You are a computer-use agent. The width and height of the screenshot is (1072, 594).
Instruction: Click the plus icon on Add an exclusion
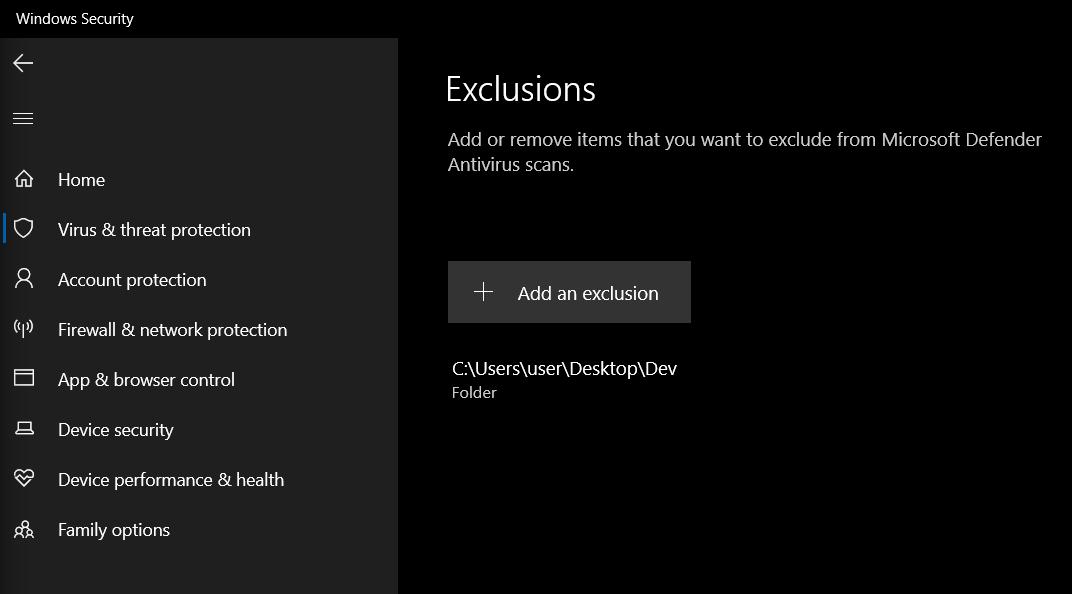tap(484, 291)
